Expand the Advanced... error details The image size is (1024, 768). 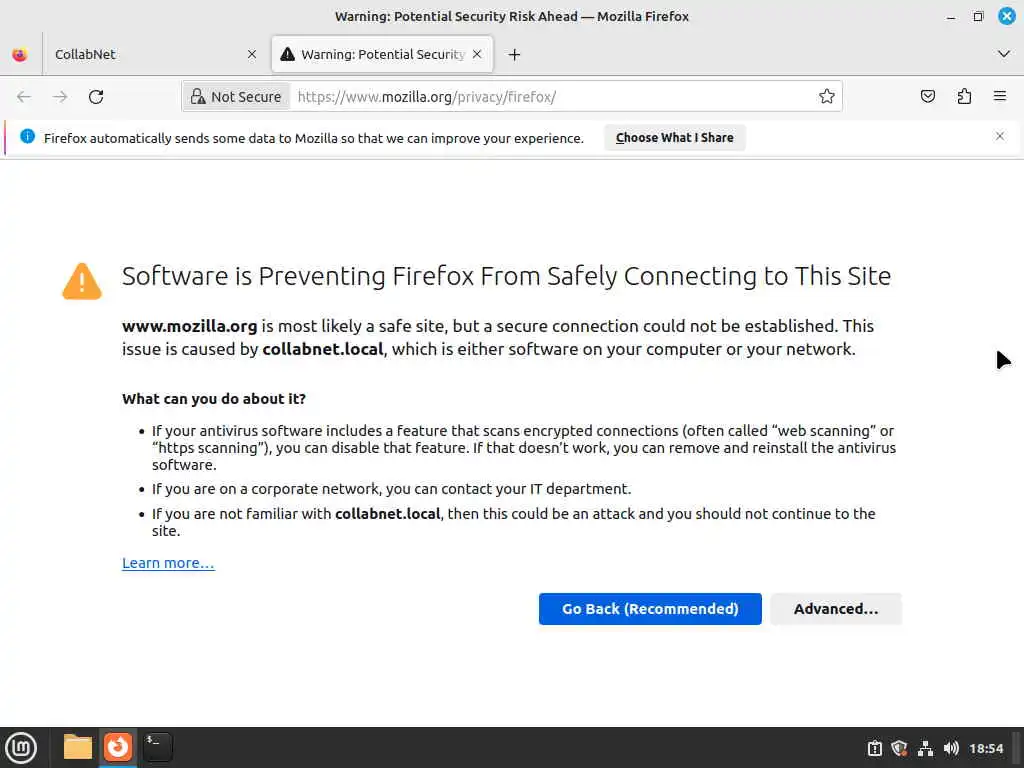[836, 609]
